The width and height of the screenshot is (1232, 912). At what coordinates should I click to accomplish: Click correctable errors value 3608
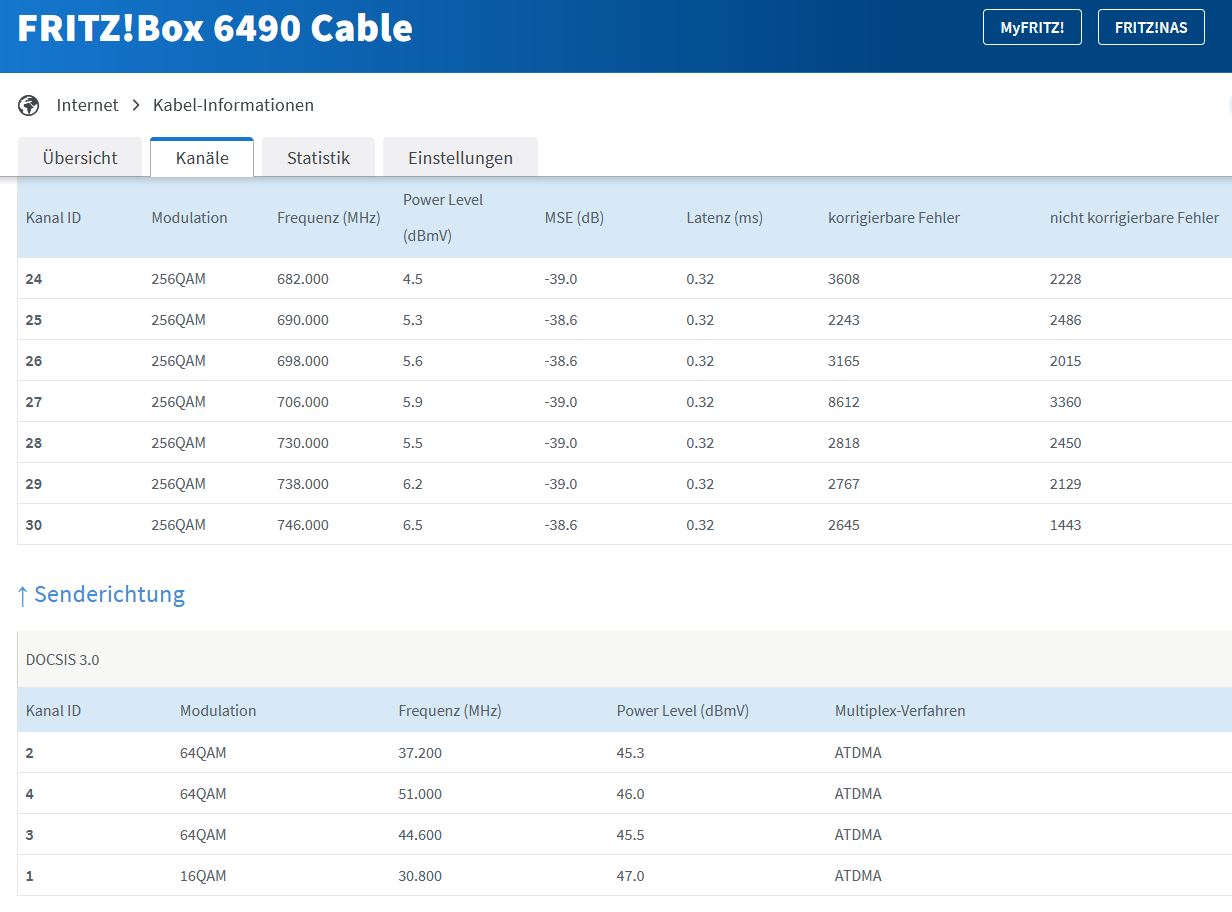pyautogui.click(x=844, y=279)
